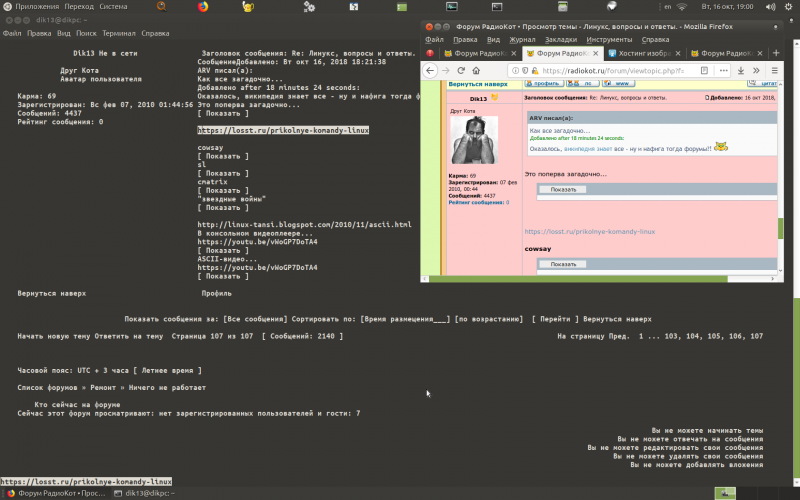Go to Firefox home page icon
800x500 pixels.
pyautogui.click(x=478, y=71)
